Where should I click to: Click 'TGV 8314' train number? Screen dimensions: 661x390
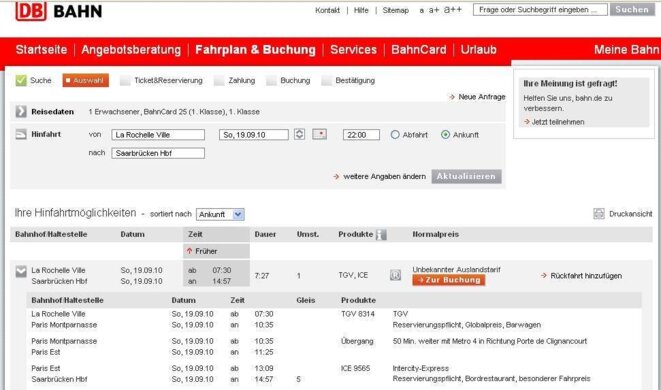[x=357, y=314]
